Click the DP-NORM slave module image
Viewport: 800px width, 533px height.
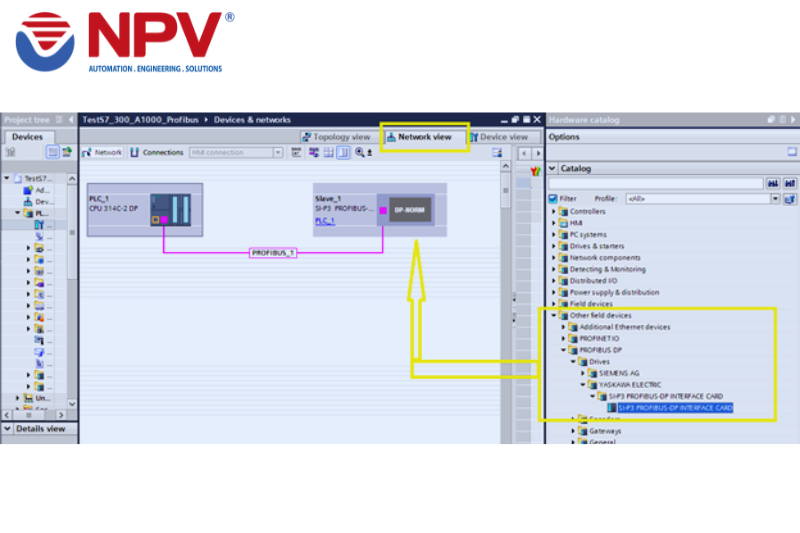click(x=411, y=210)
